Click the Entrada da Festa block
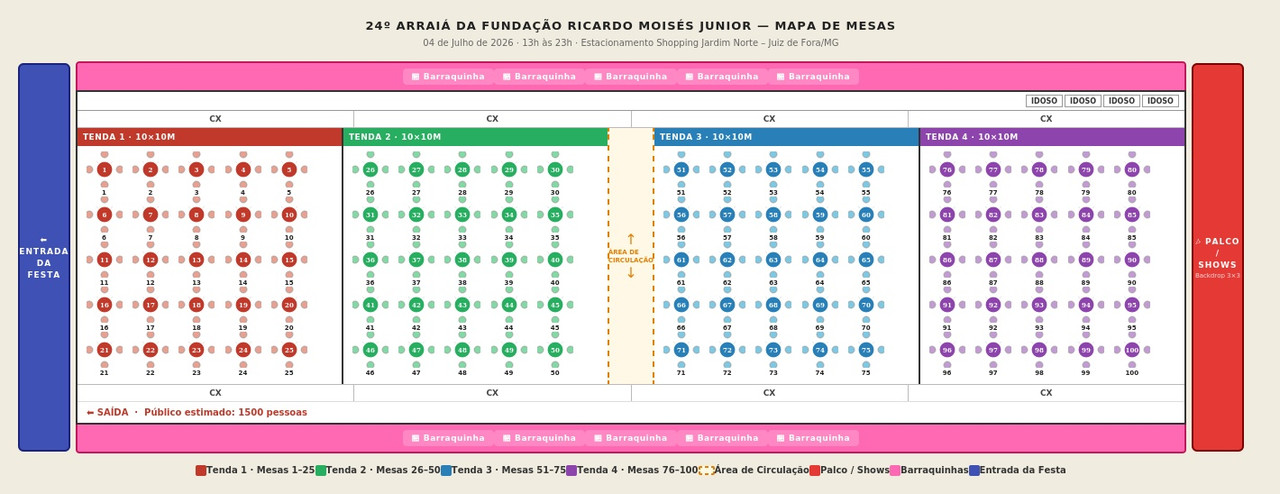This screenshot has width=1280, height=494. pos(44,258)
